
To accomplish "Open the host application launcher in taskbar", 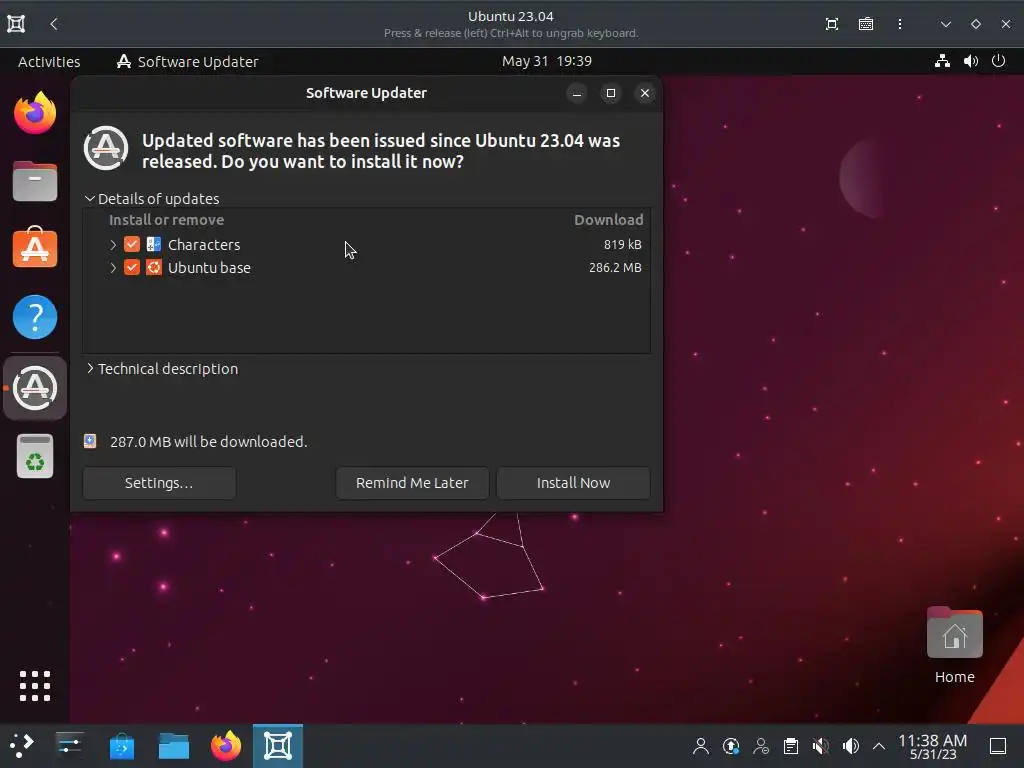I will pos(22,745).
